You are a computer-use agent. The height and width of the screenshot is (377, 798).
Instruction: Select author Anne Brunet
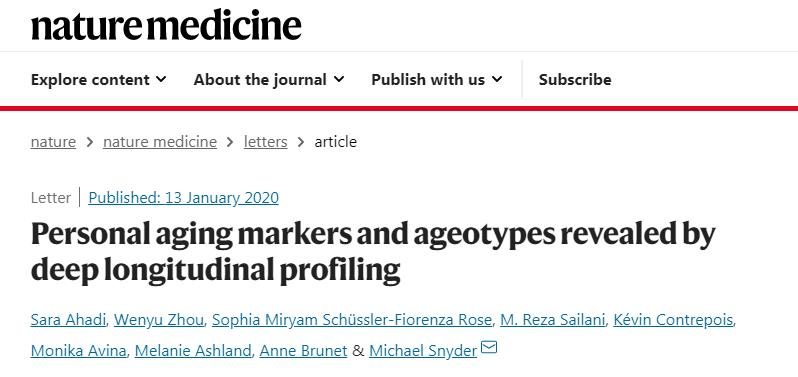point(303,351)
